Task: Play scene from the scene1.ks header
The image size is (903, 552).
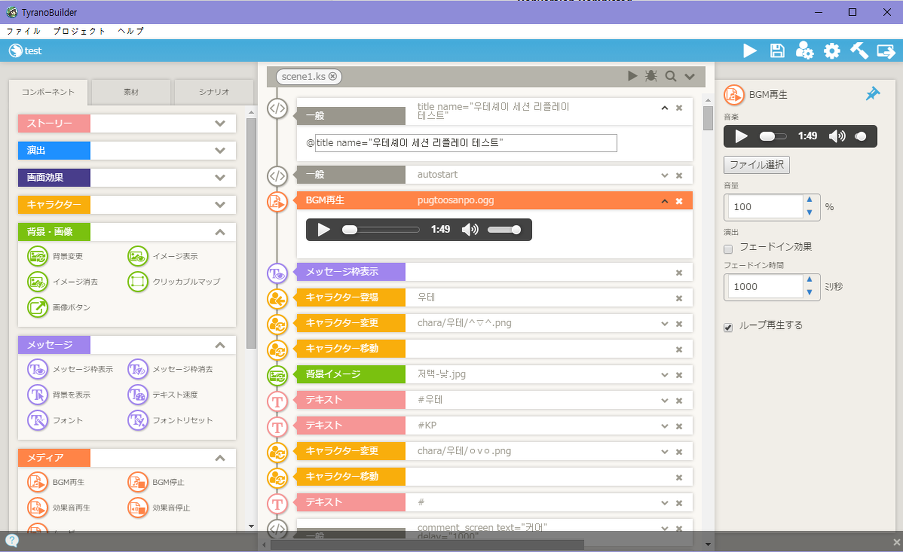Action: point(632,76)
